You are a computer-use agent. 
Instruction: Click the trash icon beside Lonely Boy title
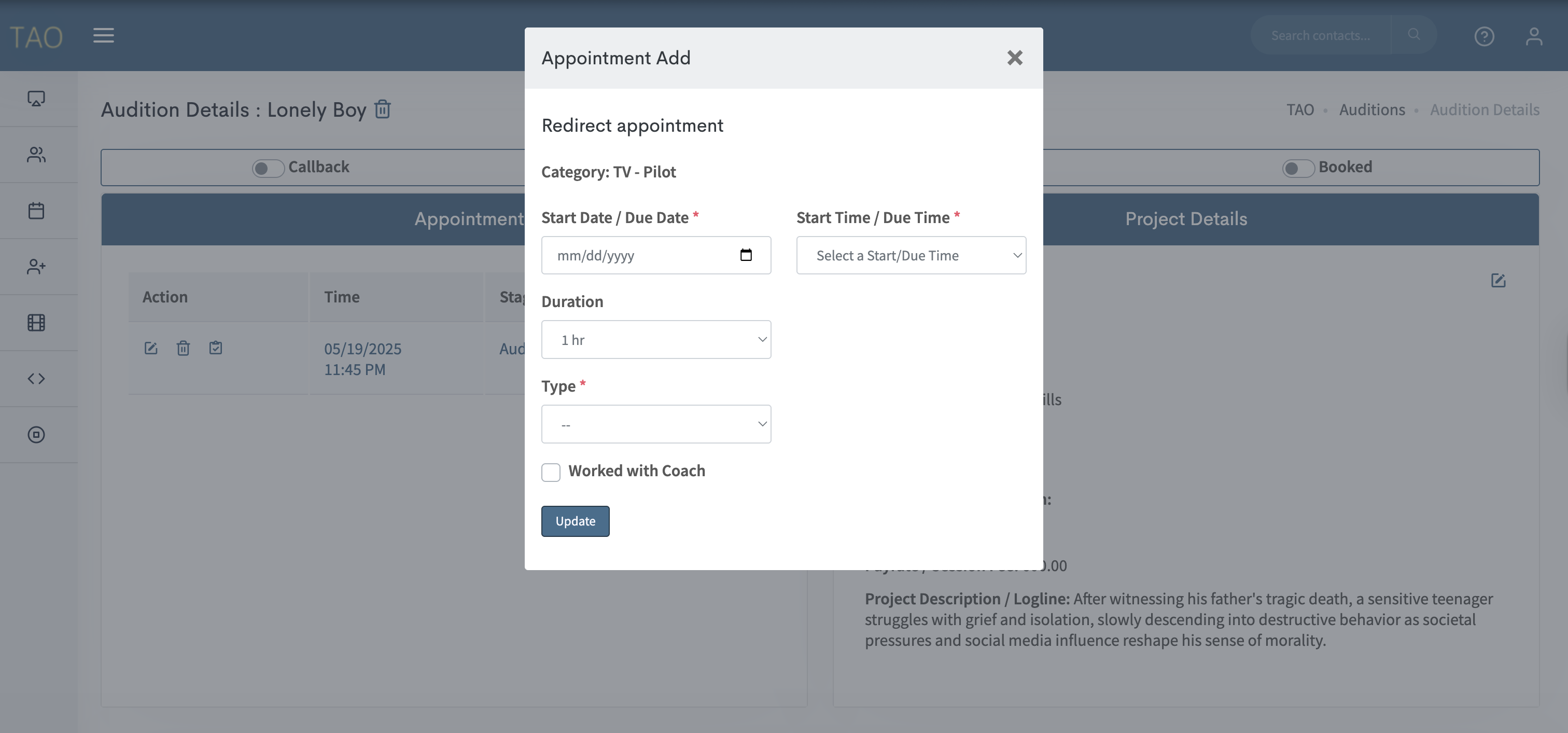pos(383,109)
